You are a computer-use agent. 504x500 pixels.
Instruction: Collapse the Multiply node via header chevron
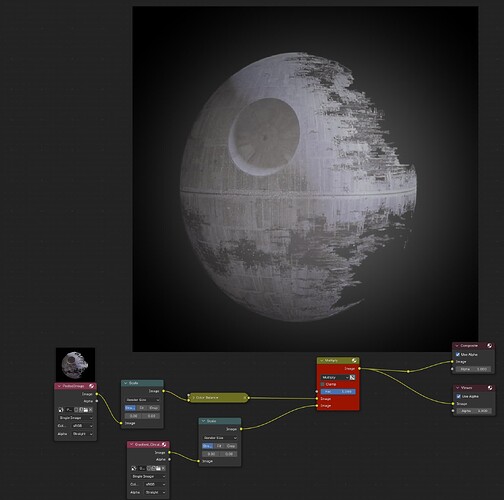[321, 360]
